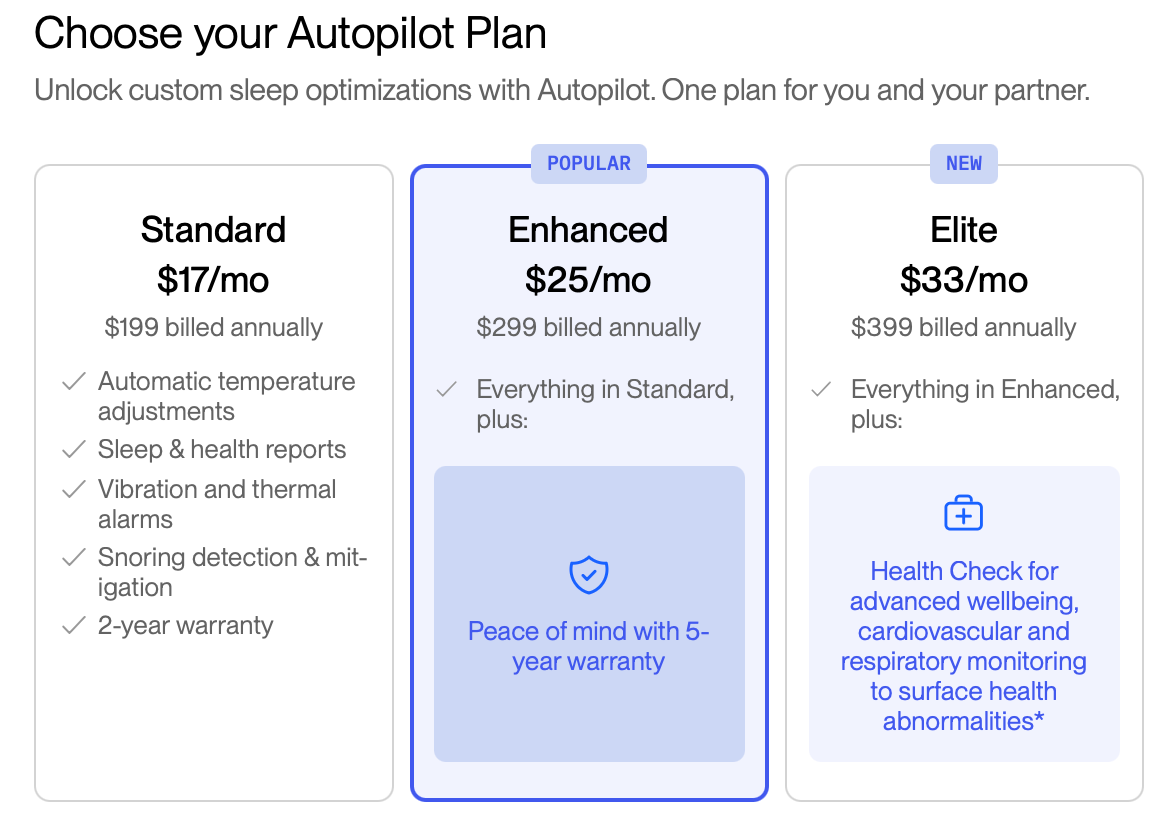The image size is (1168, 822).
Task: Click checkmark beside 2-year warranty
Action: point(74,625)
